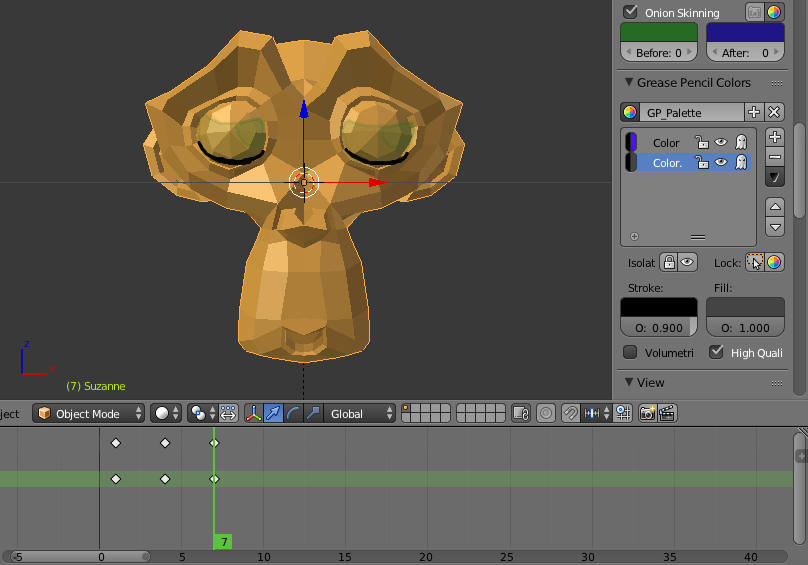Screen dimensions: 808x565
Task: Toggle lock camera and layers to scene
Action: click(521, 413)
